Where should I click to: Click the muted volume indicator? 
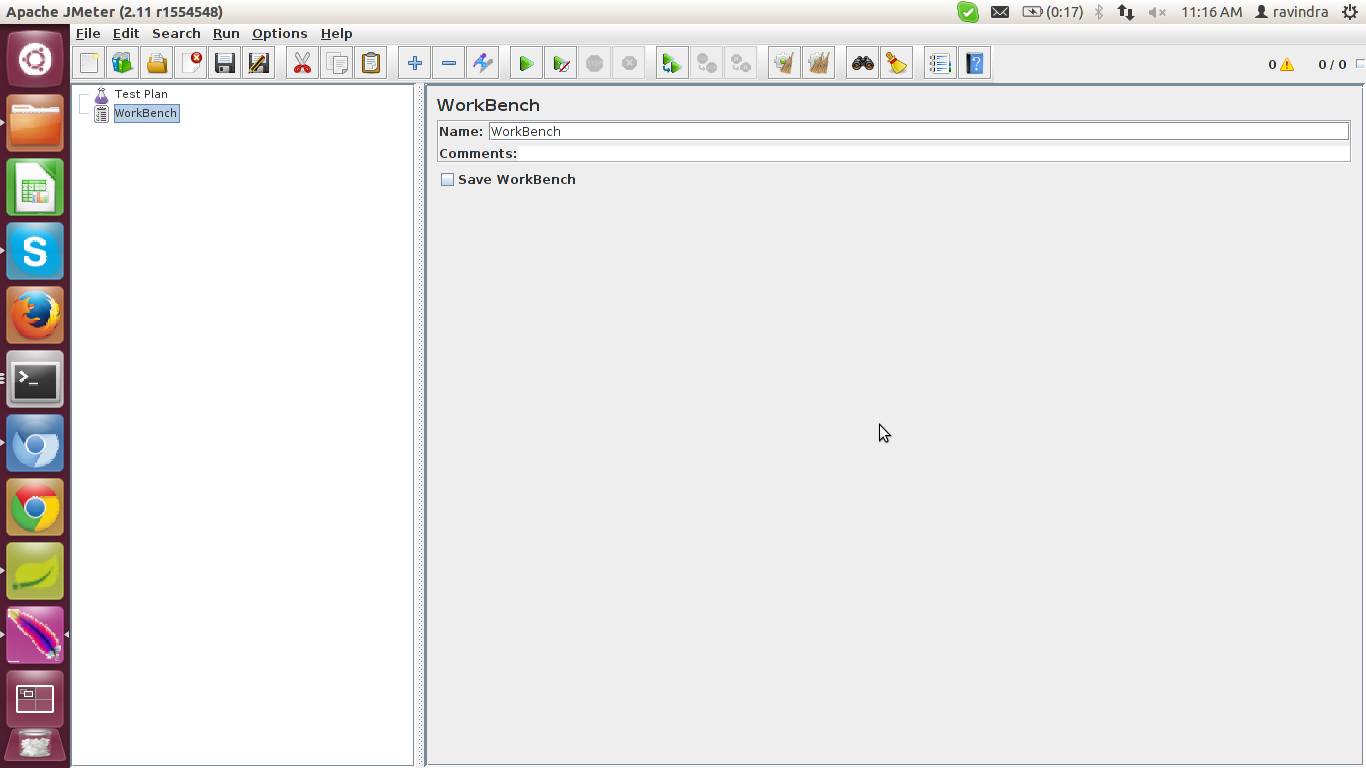(1157, 12)
